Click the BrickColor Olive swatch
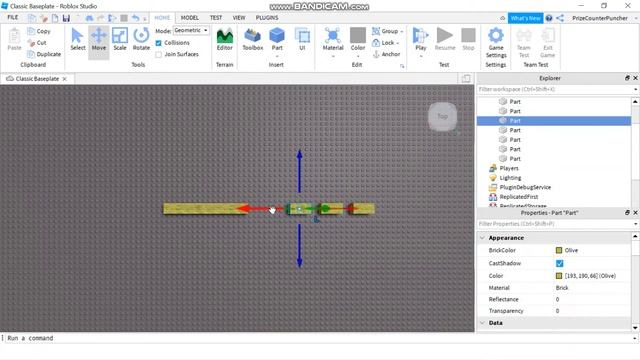Screen dimensions: 640x360 tap(559, 250)
